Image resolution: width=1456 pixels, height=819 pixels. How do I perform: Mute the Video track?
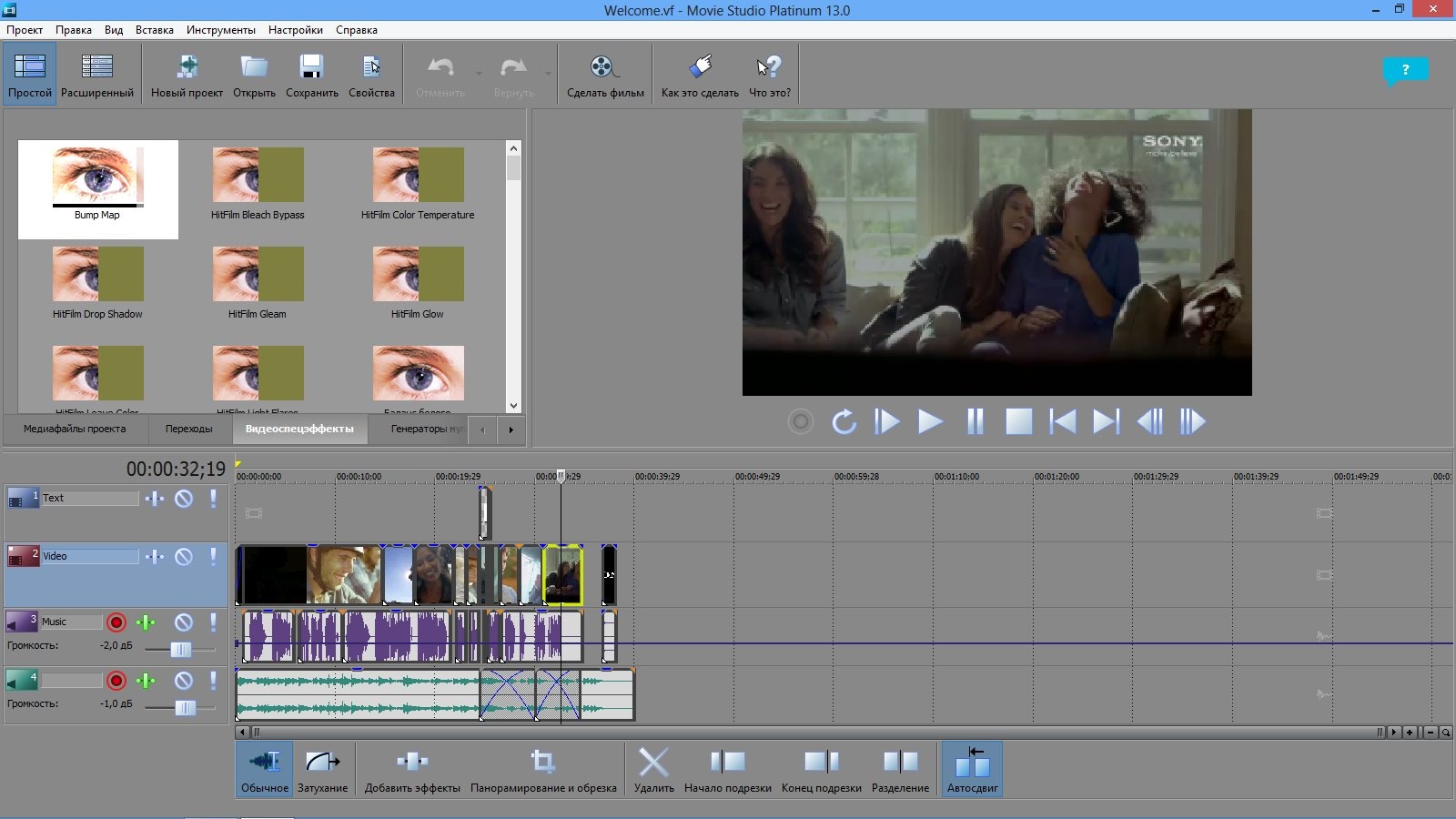click(184, 556)
